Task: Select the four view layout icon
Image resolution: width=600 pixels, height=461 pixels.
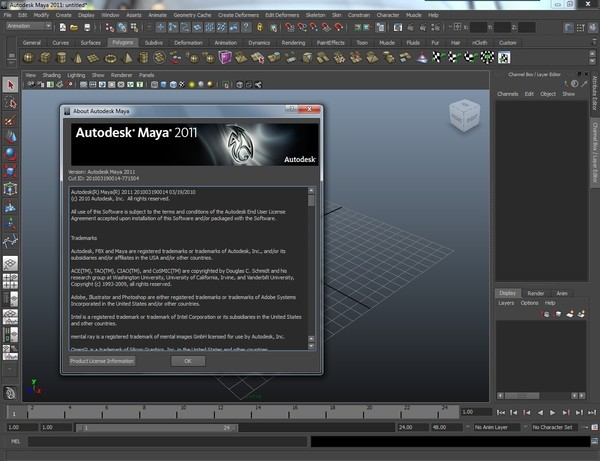Action: coord(10,281)
